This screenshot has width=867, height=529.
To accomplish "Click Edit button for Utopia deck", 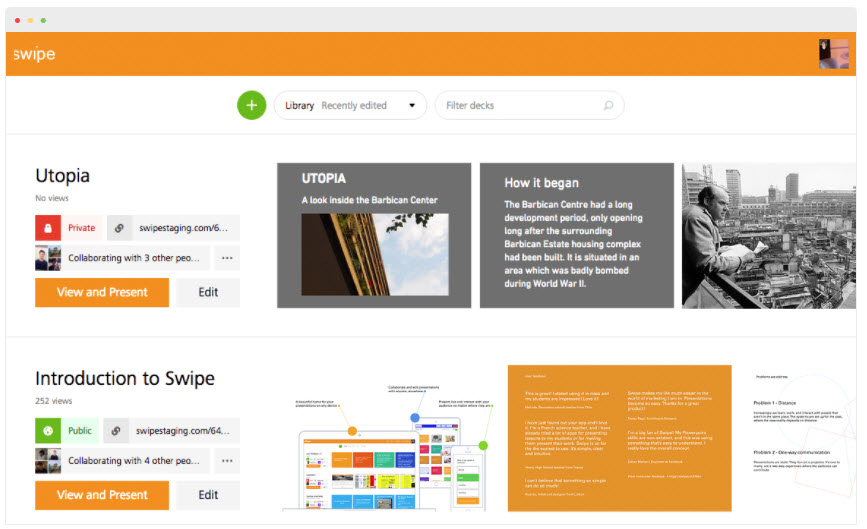I will pos(208,292).
